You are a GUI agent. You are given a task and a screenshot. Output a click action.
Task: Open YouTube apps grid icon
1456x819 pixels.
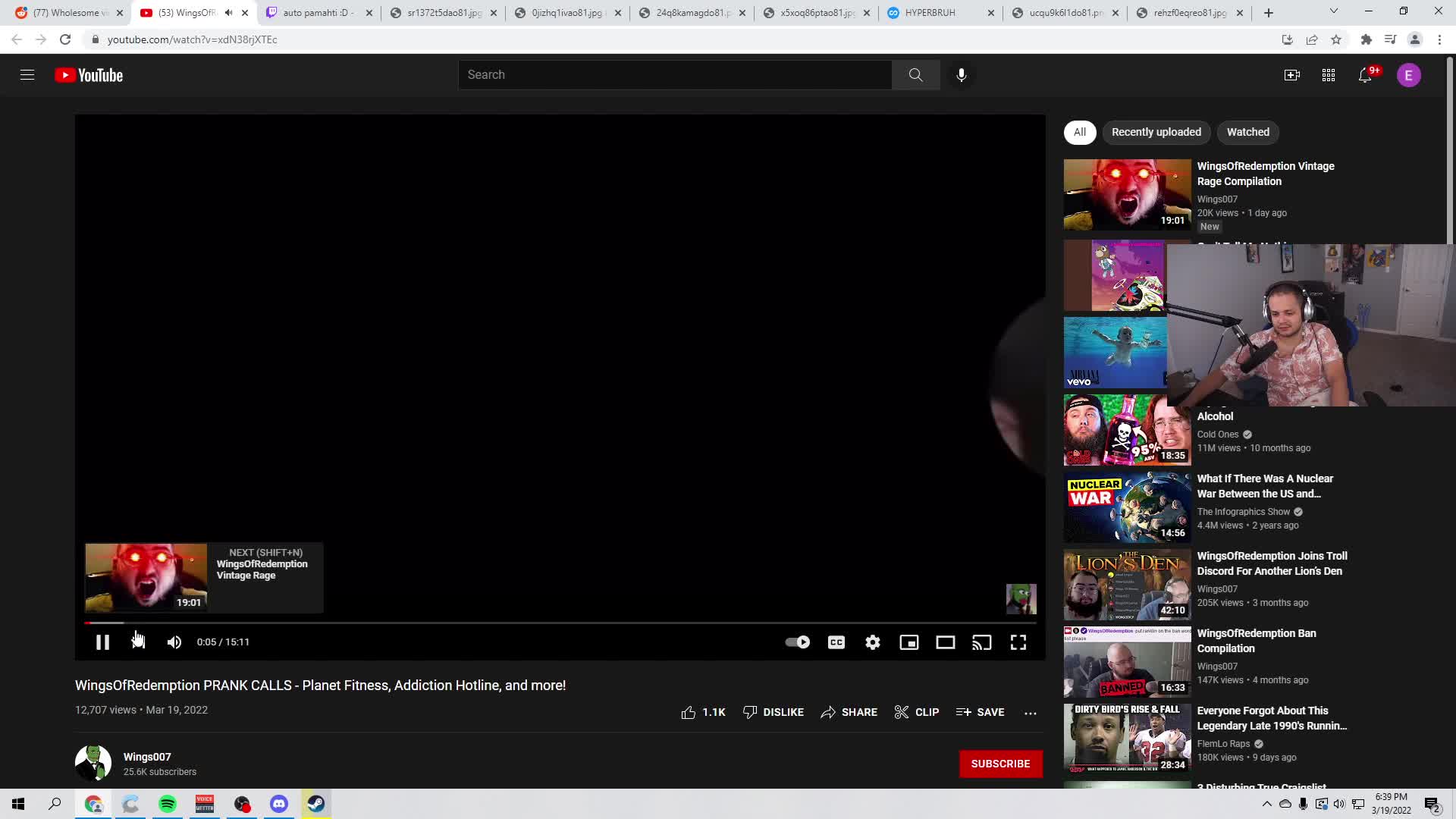point(1328,75)
